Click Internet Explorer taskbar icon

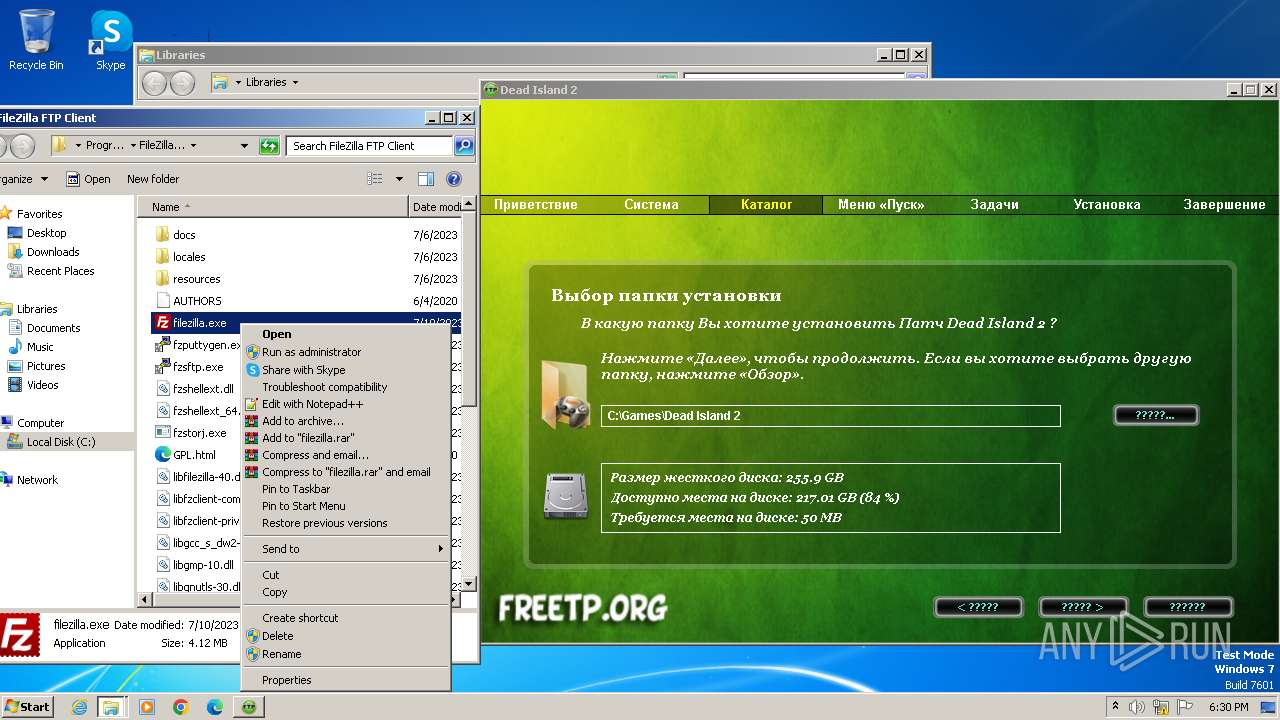[79, 707]
